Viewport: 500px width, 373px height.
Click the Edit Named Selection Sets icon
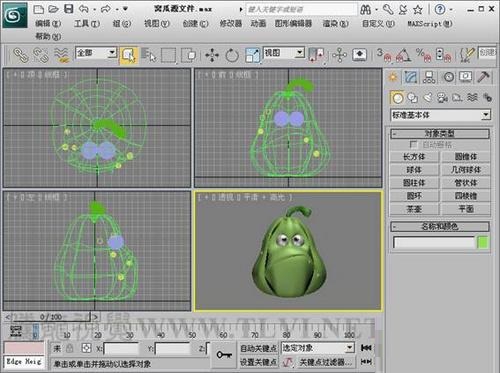(467, 55)
